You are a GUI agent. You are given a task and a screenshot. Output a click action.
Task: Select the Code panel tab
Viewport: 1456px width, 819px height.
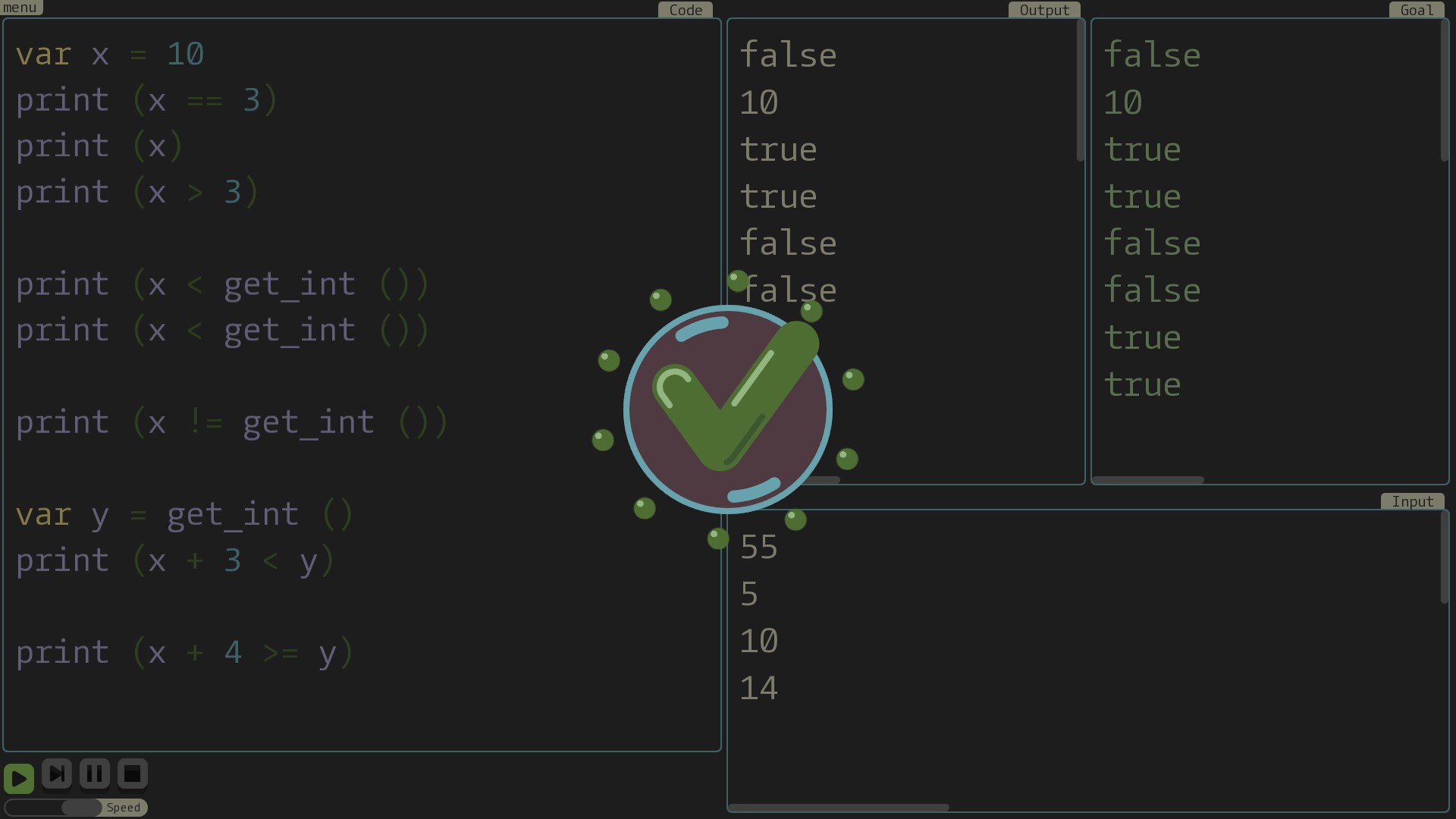pyautogui.click(x=686, y=10)
